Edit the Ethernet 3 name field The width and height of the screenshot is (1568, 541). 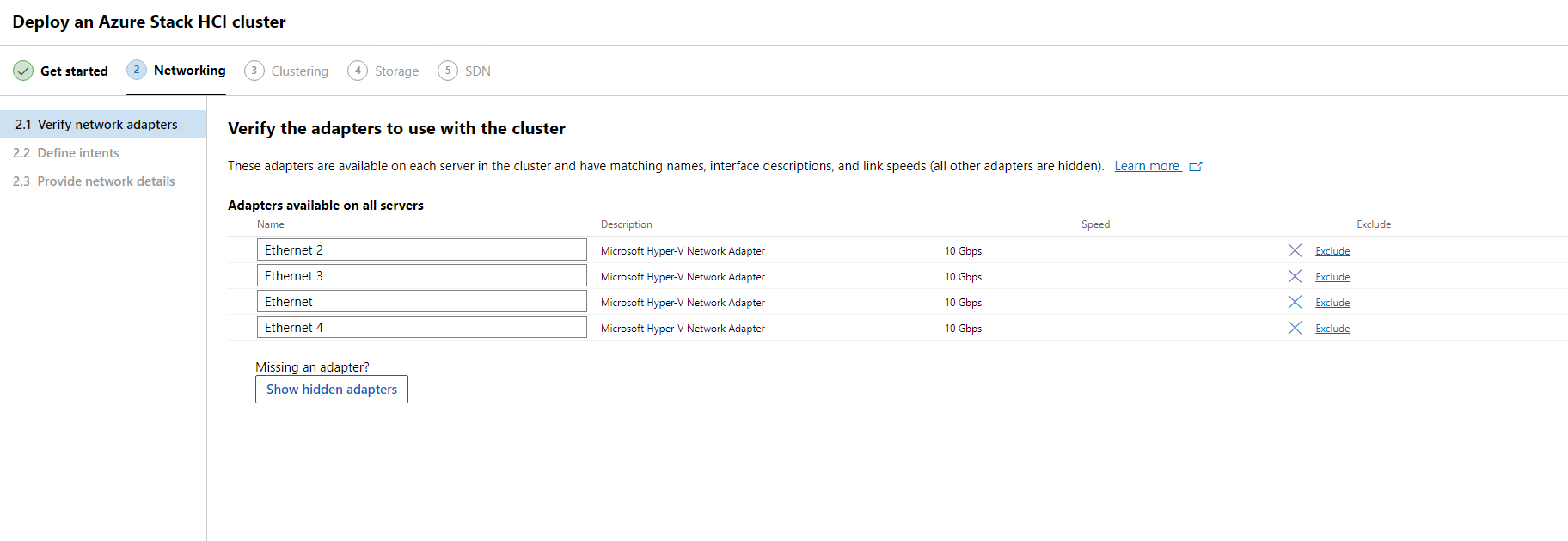coord(421,276)
